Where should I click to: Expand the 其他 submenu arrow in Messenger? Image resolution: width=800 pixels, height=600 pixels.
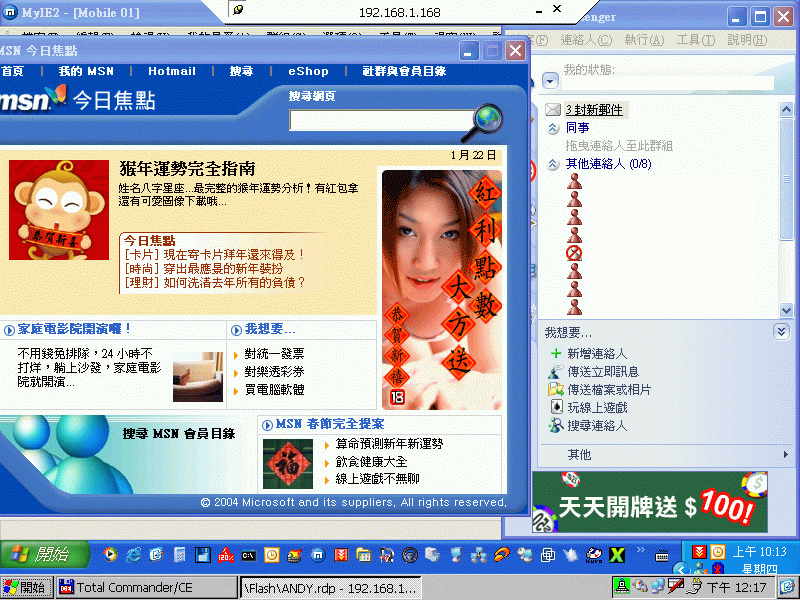pyautogui.click(x=785, y=454)
